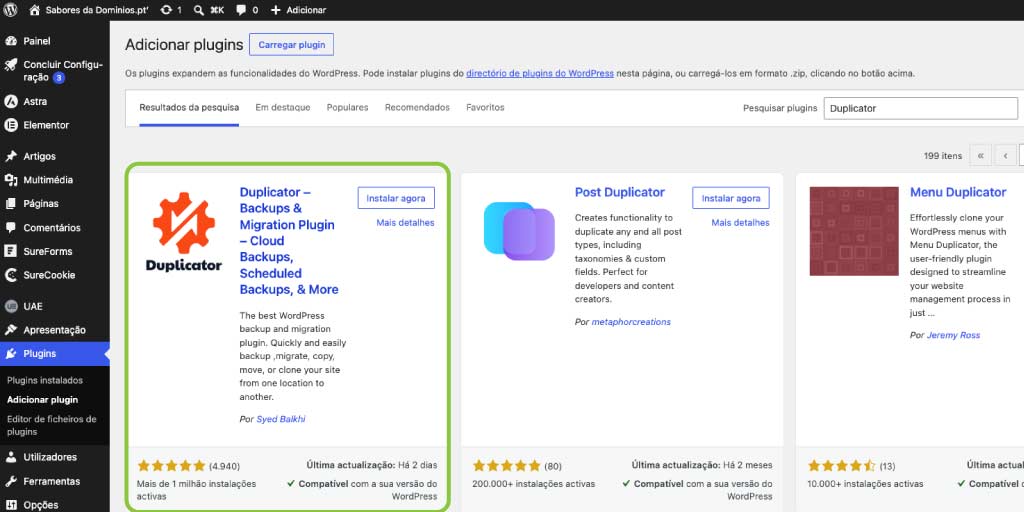Image resolution: width=1024 pixels, height=512 pixels.
Task: Click the Opções settings icon
Action: point(10,505)
